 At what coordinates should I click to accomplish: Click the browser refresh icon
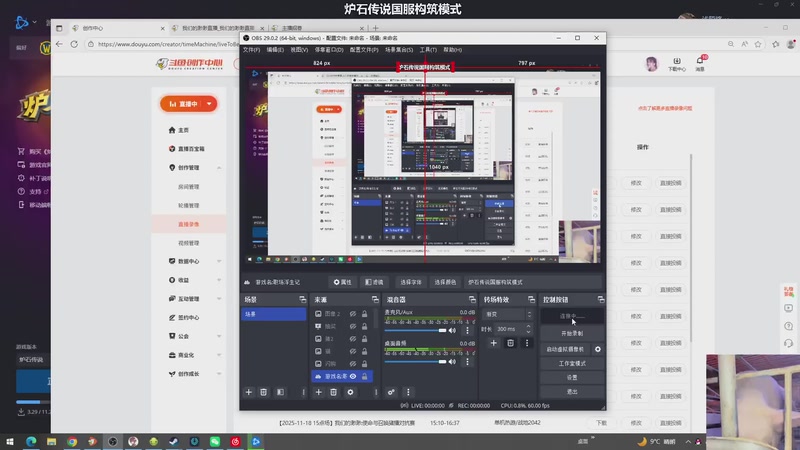pos(74,44)
